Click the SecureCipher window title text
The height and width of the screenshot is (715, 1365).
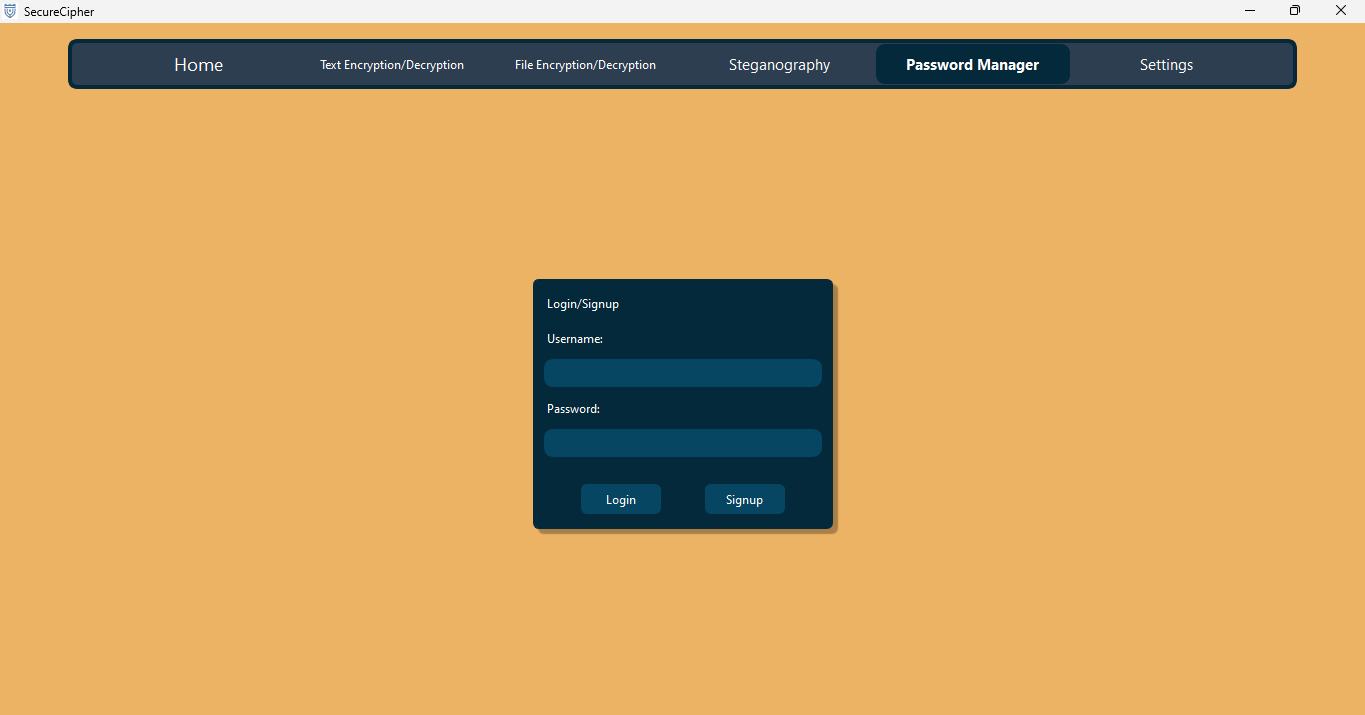point(59,12)
